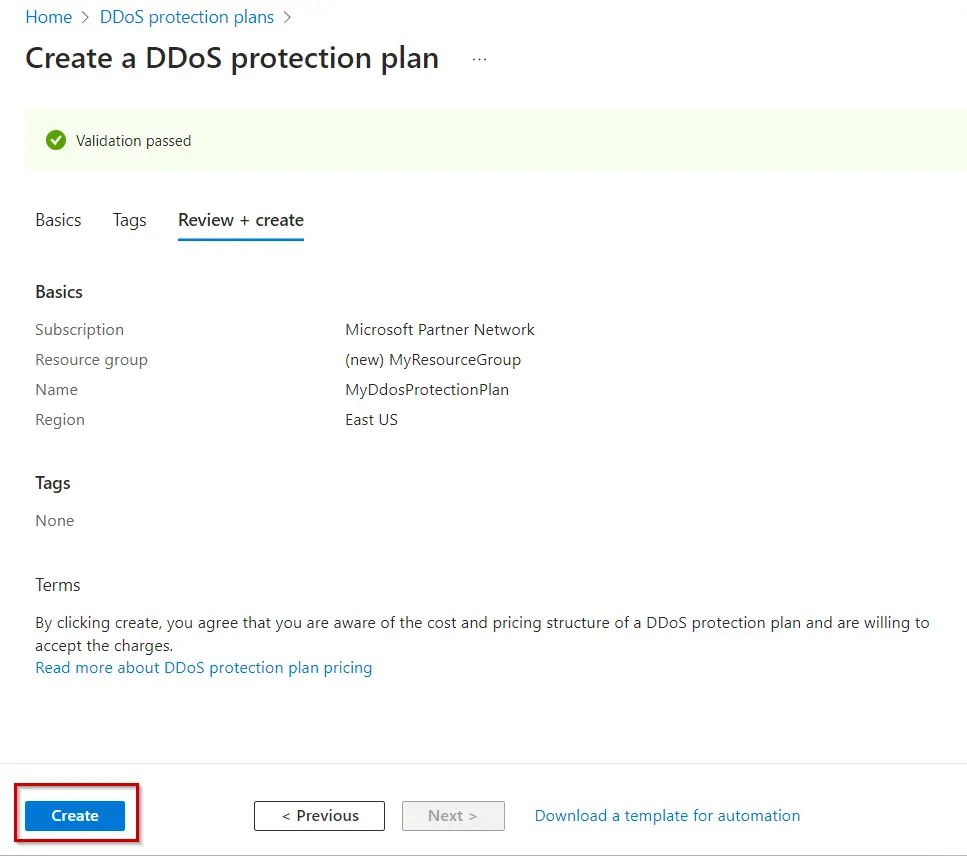This screenshot has width=967, height=856.
Task: Select the Subscription value Microsoft Partner Network
Action: click(440, 329)
